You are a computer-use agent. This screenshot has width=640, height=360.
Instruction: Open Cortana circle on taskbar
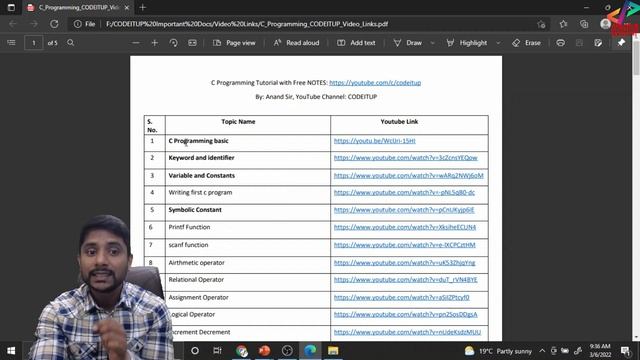click(x=195, y=351)
